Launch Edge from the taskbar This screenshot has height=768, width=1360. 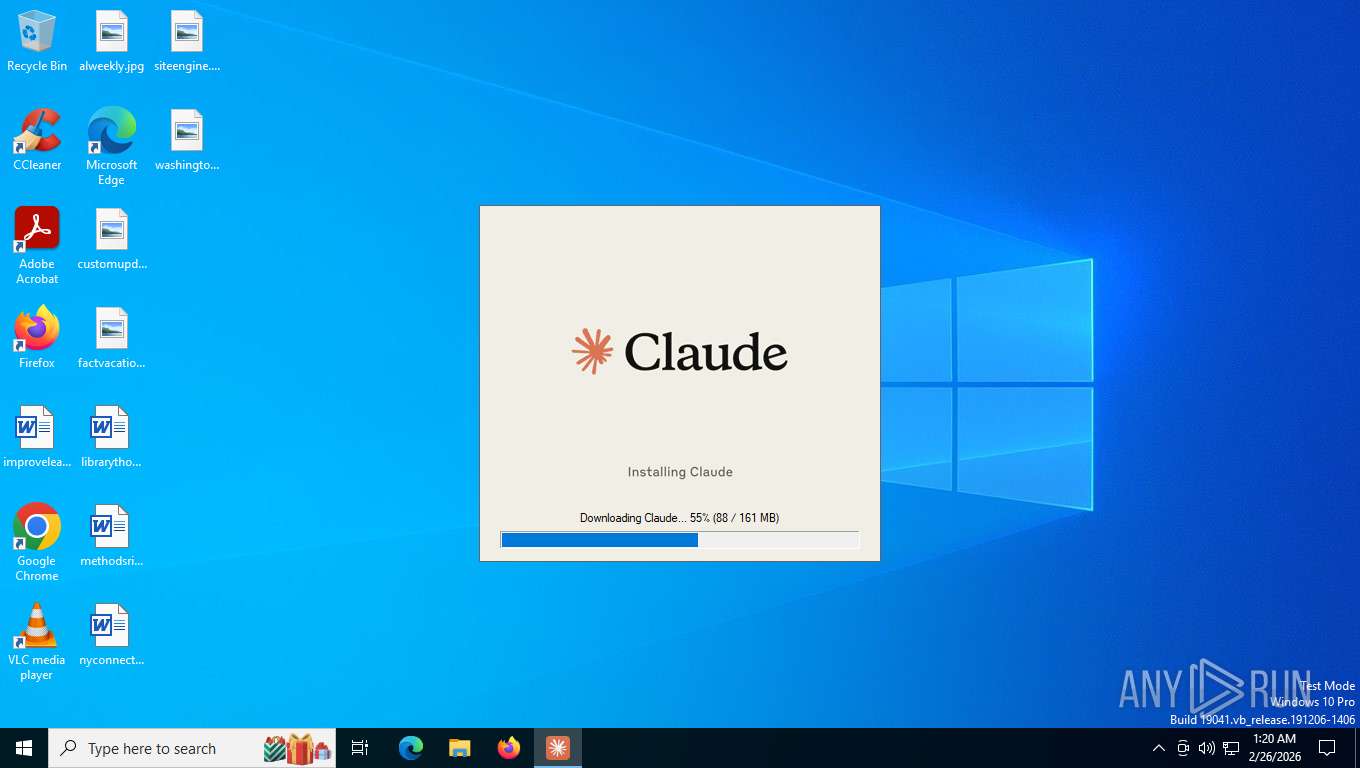tap(411, 748)
